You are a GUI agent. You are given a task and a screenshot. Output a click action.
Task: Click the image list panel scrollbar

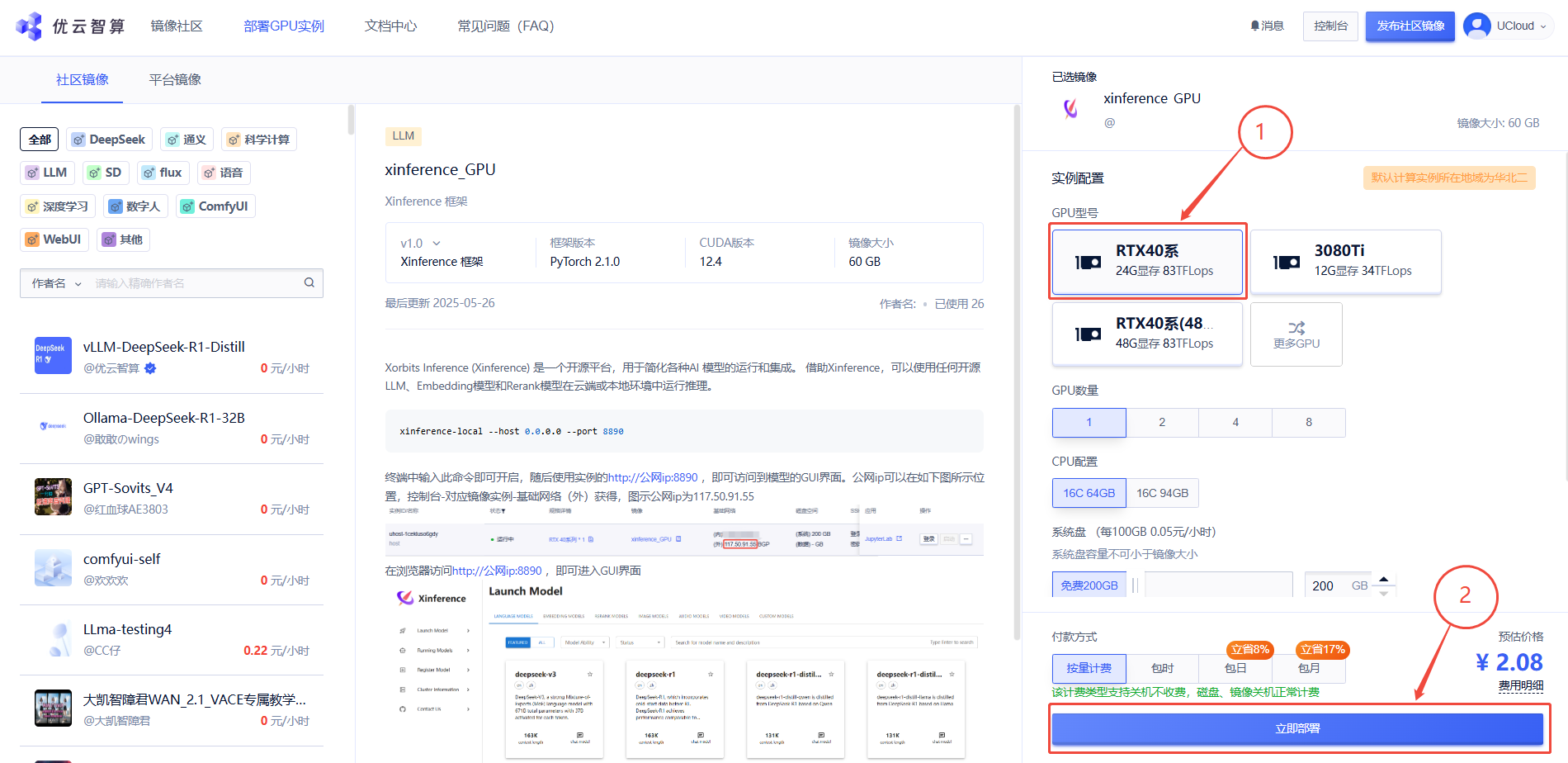(351, 120)
